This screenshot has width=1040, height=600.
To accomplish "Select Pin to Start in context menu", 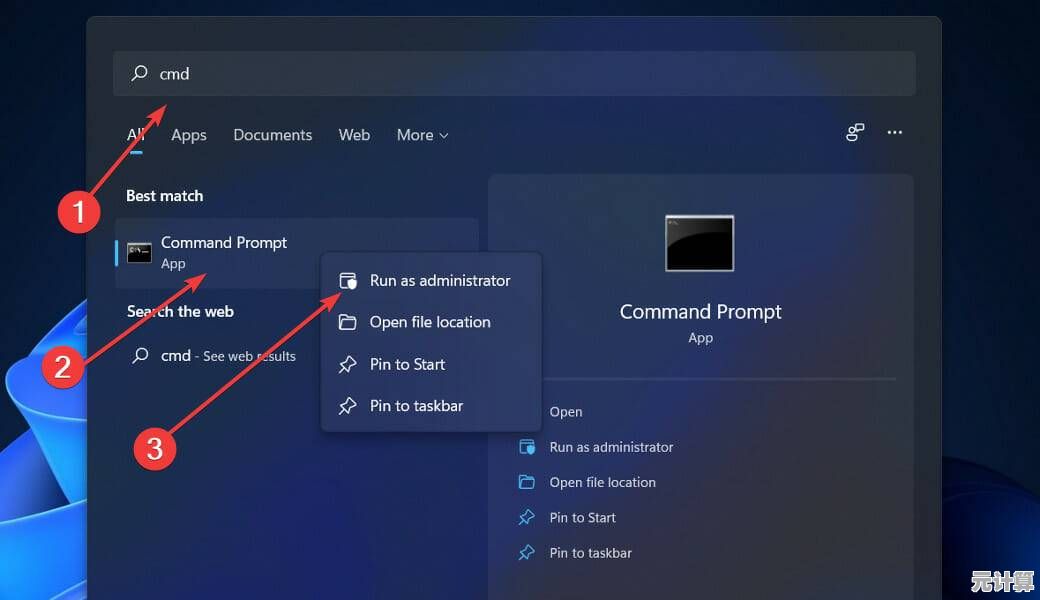I will 407,364.
